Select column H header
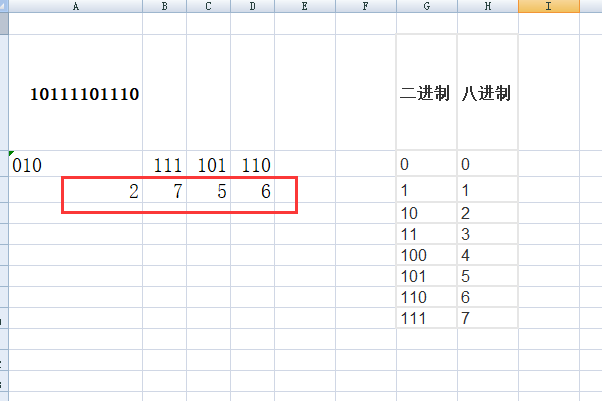This screenshot has height=401, width=602. click(488, 6)
